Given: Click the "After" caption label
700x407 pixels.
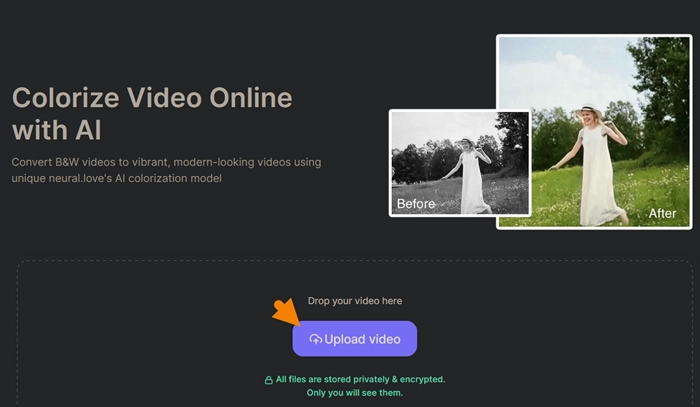Looking at the screenshot, I should (x=662, y=213).
